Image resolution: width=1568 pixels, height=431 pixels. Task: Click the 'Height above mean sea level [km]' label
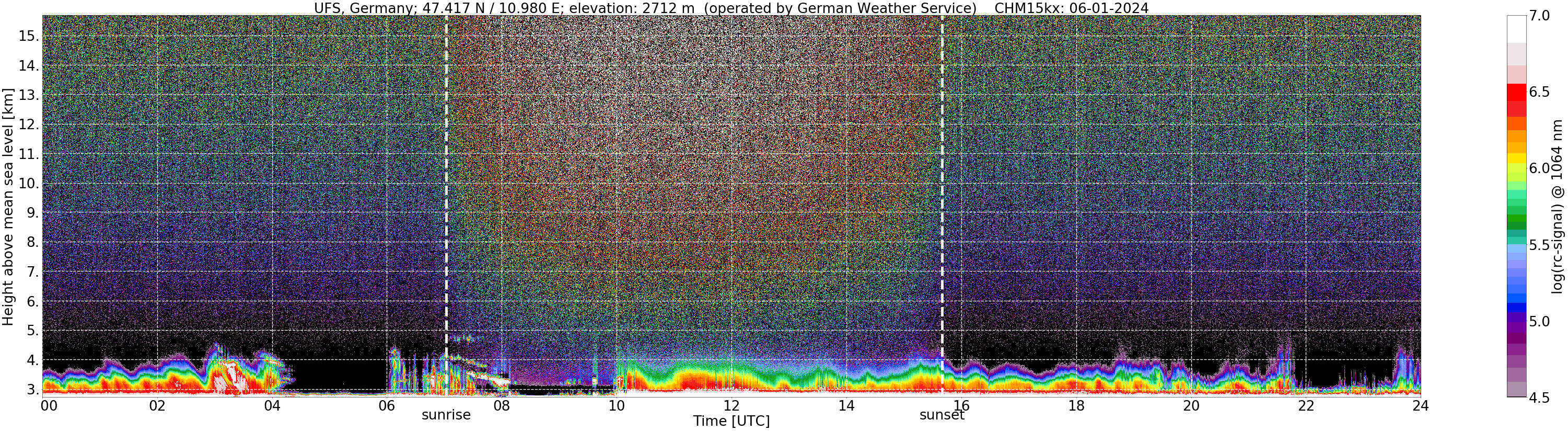[8, 207]
